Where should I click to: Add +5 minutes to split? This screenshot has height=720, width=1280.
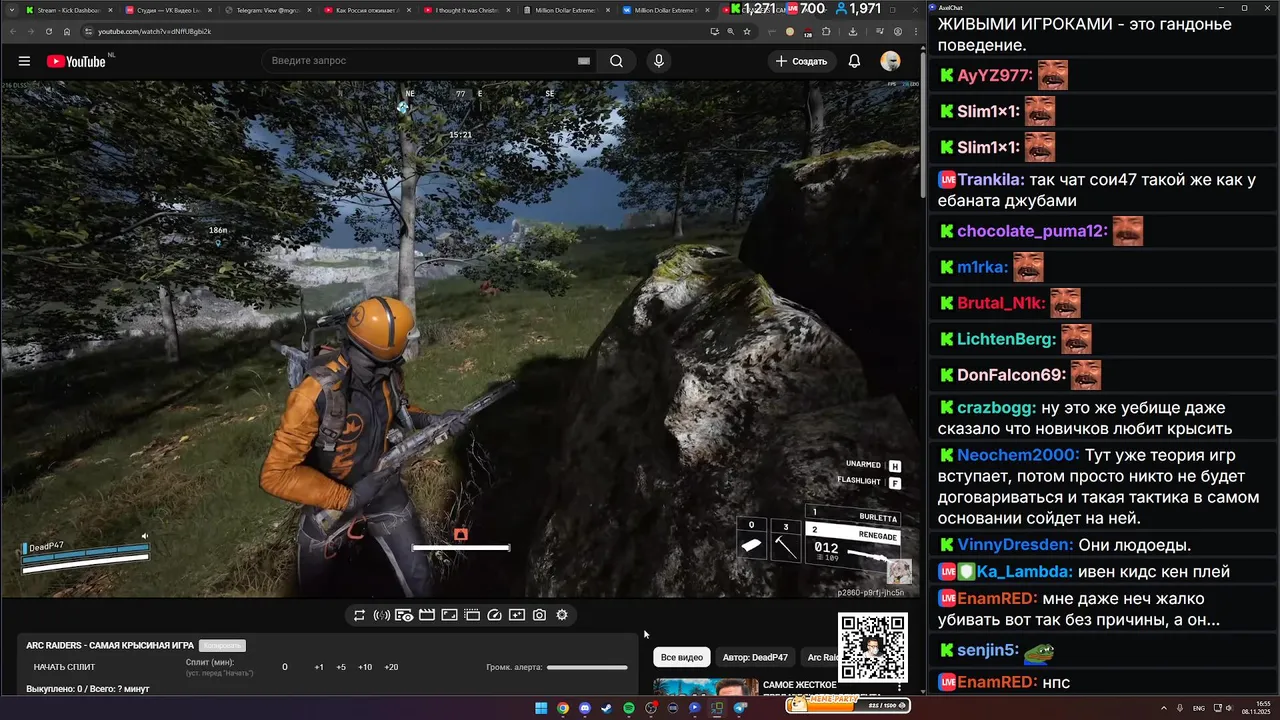pos(341,667)
